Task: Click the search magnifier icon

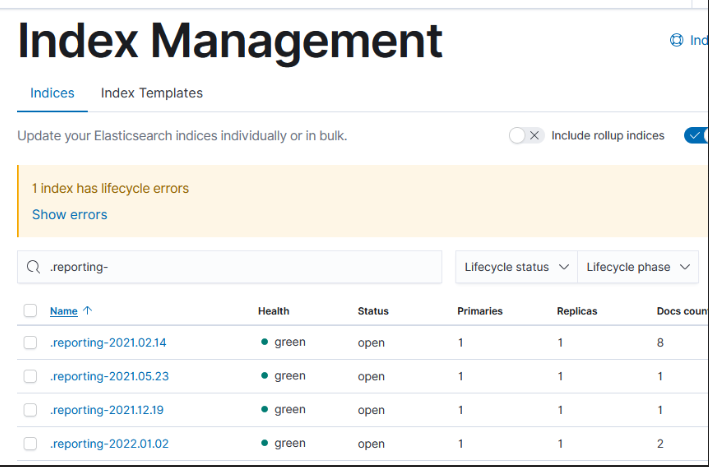Action: click(33, 267)
